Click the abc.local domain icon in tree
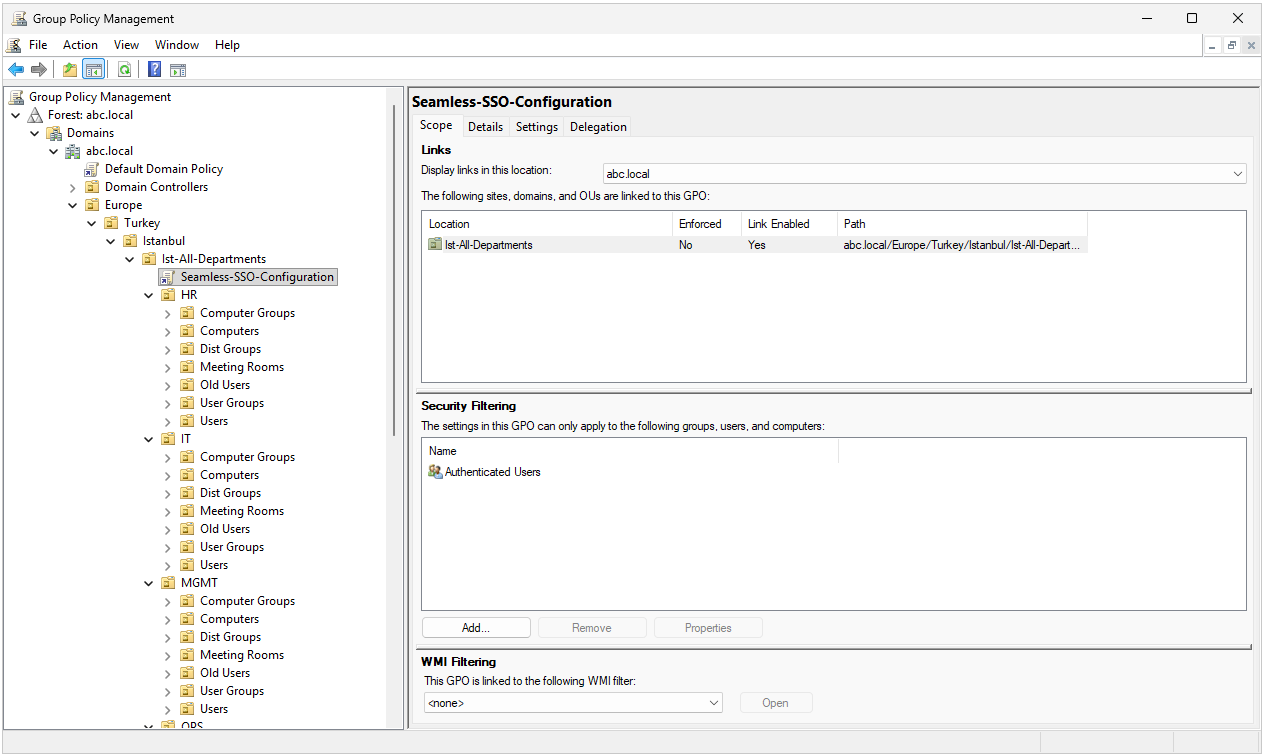Screen dimensions: 1263x755 (x=73, y=151)
